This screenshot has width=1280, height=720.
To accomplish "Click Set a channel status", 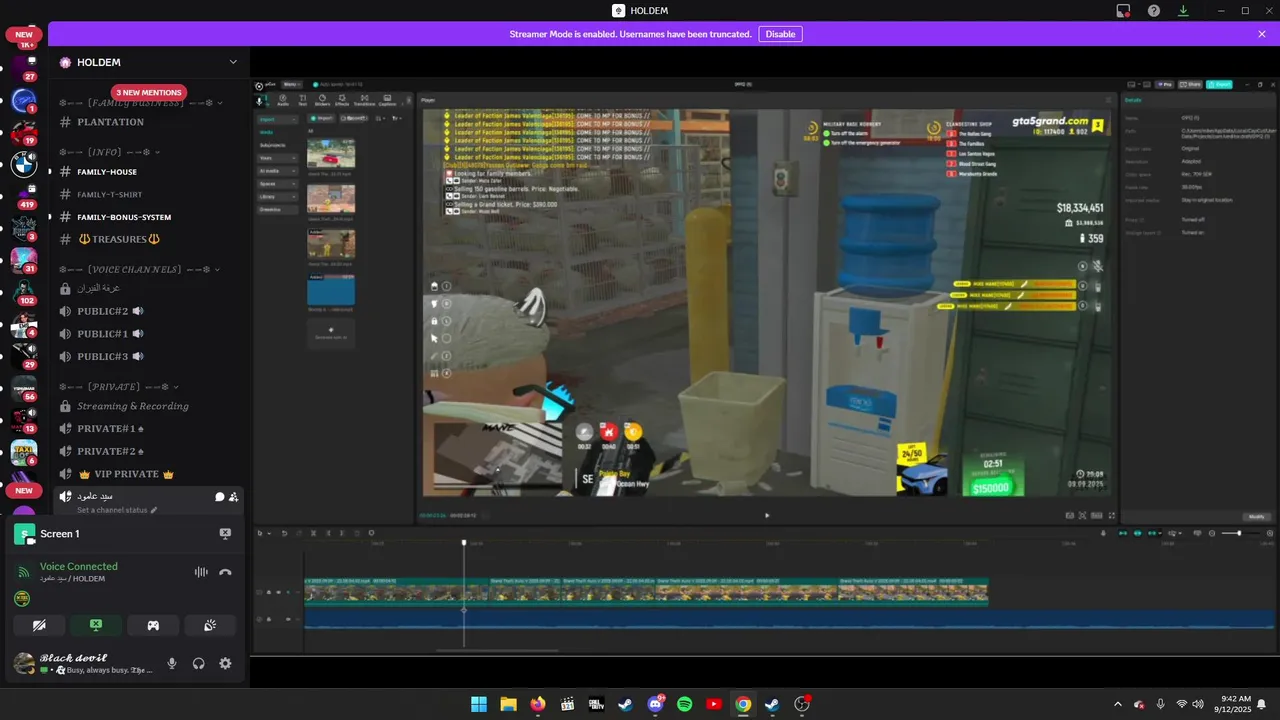I will click(x=117, y=510).
